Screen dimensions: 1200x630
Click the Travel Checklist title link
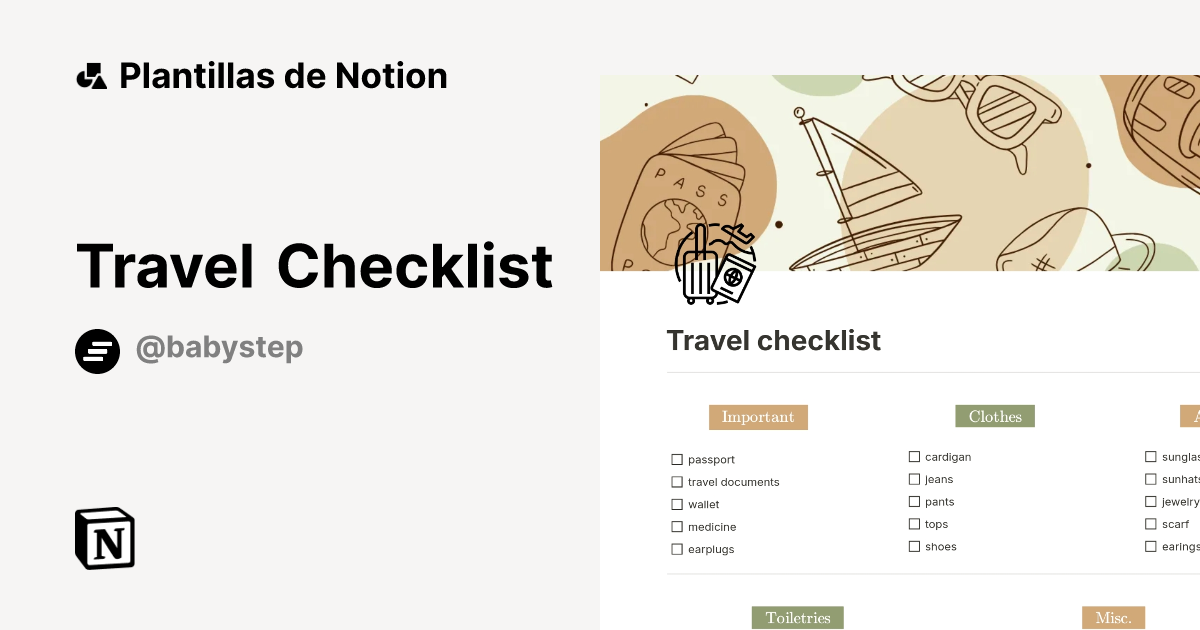(x=315, y=265)
